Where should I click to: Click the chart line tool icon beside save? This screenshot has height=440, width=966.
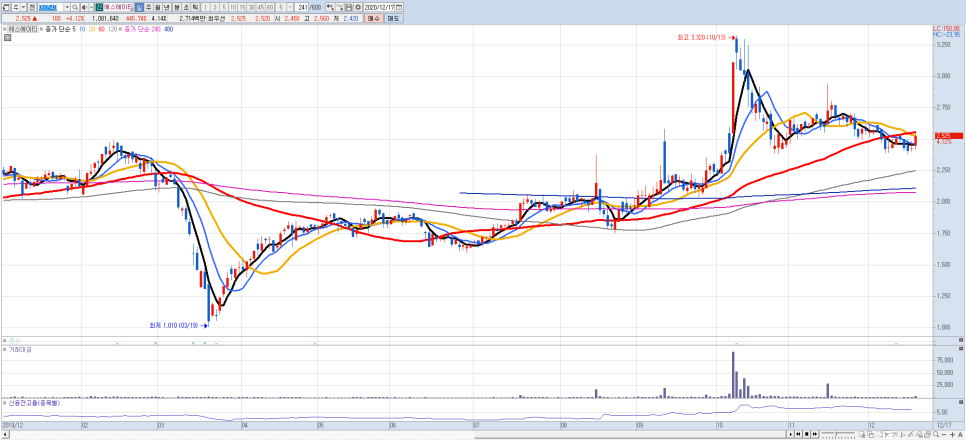point(339,7)
